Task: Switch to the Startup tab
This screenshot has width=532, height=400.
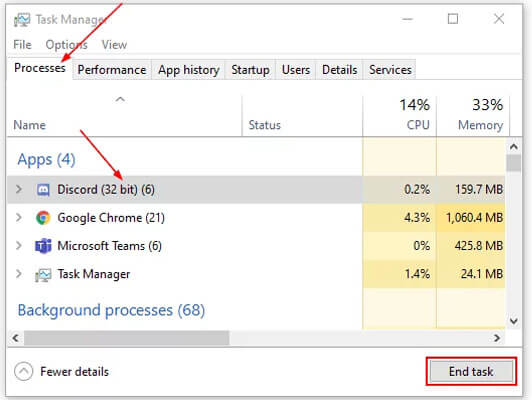Action: (250, 70)
